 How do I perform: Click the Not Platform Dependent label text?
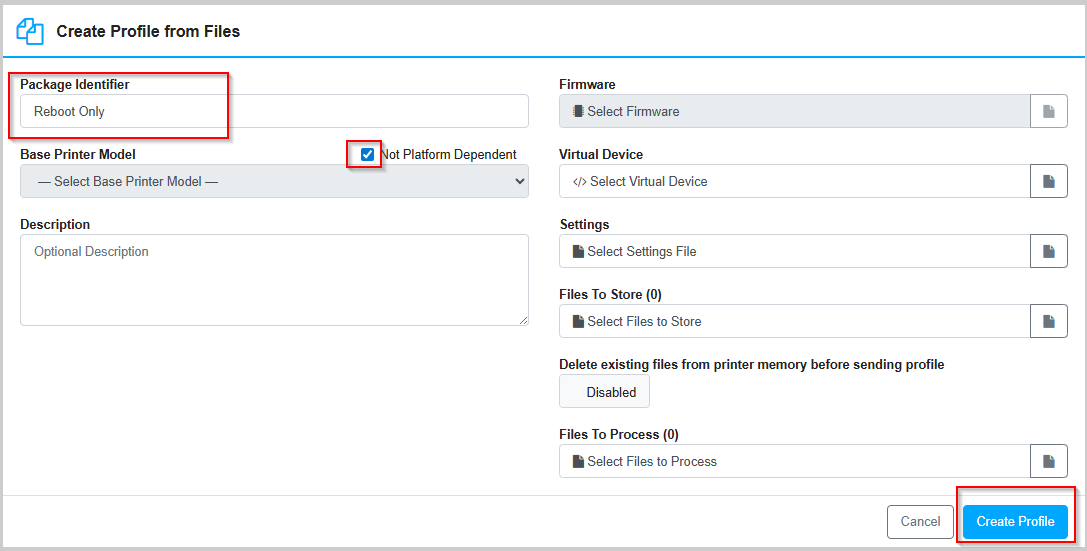449,155
